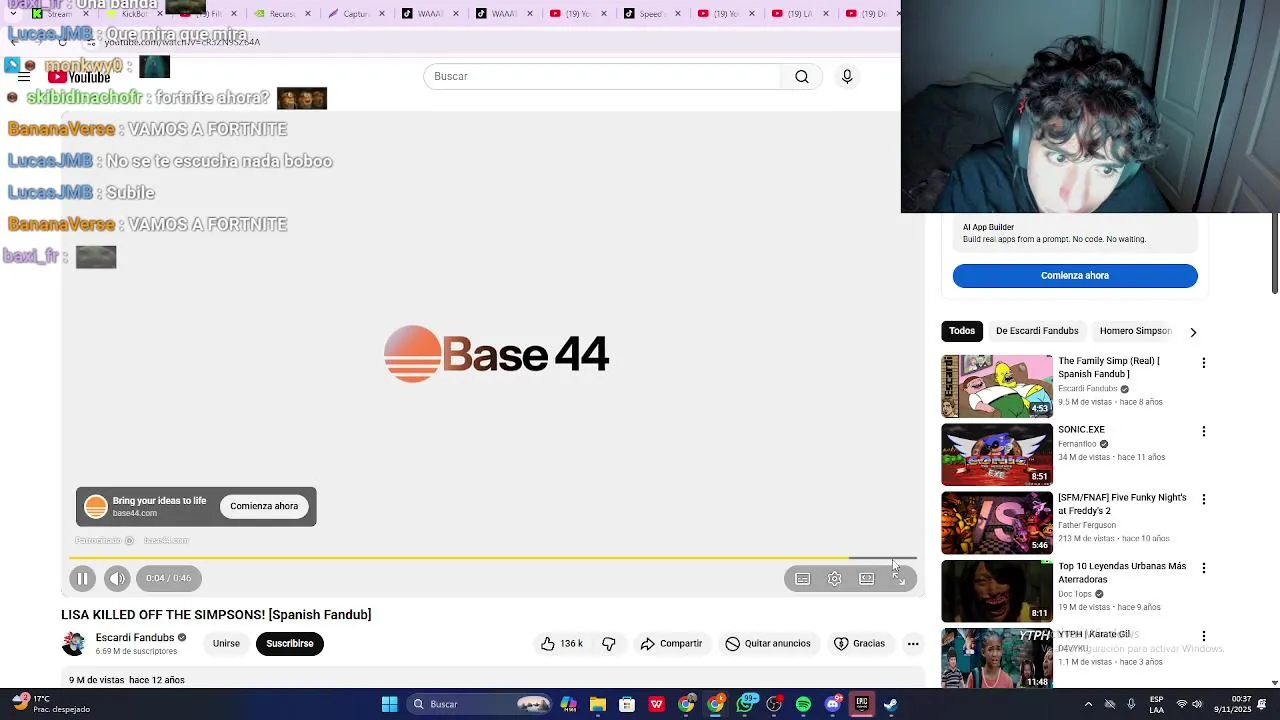This screenshot has height=720, width=1280.
Task: Click the Unirse membership button
Action: pyautogui.click(x=226, y=644)
